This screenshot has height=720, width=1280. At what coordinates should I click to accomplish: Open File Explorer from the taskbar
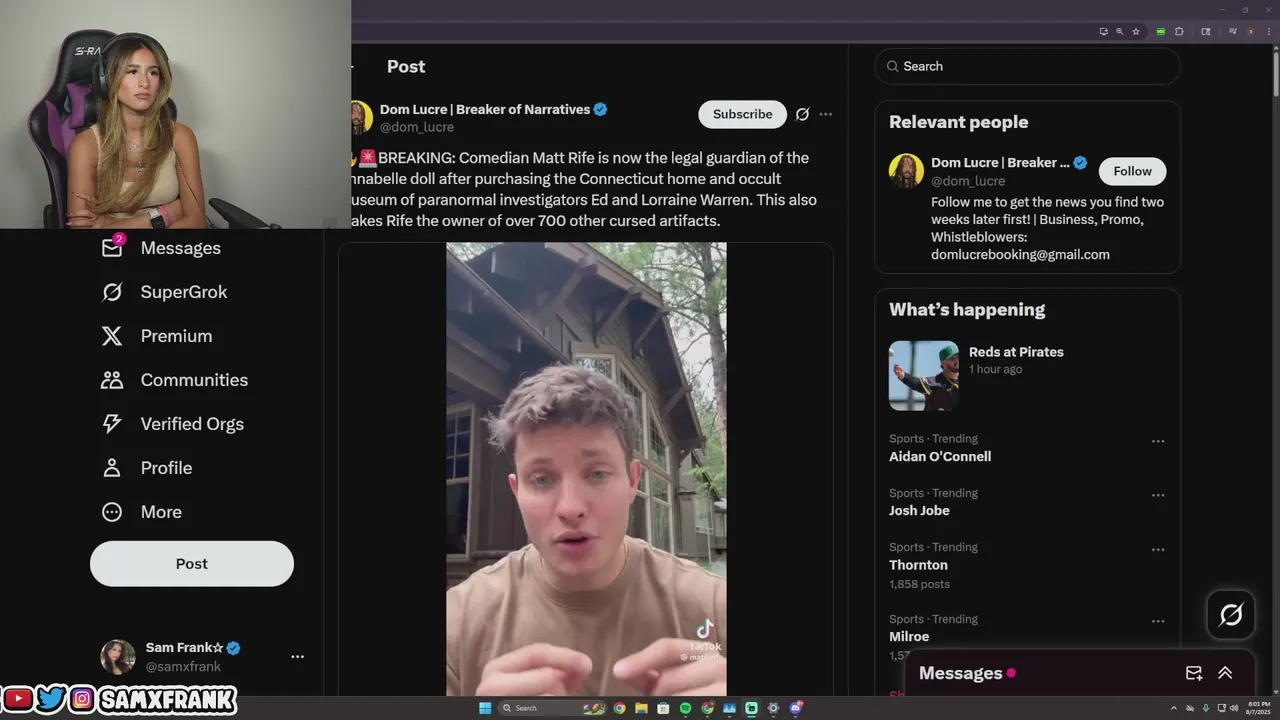tap(641, 708)
